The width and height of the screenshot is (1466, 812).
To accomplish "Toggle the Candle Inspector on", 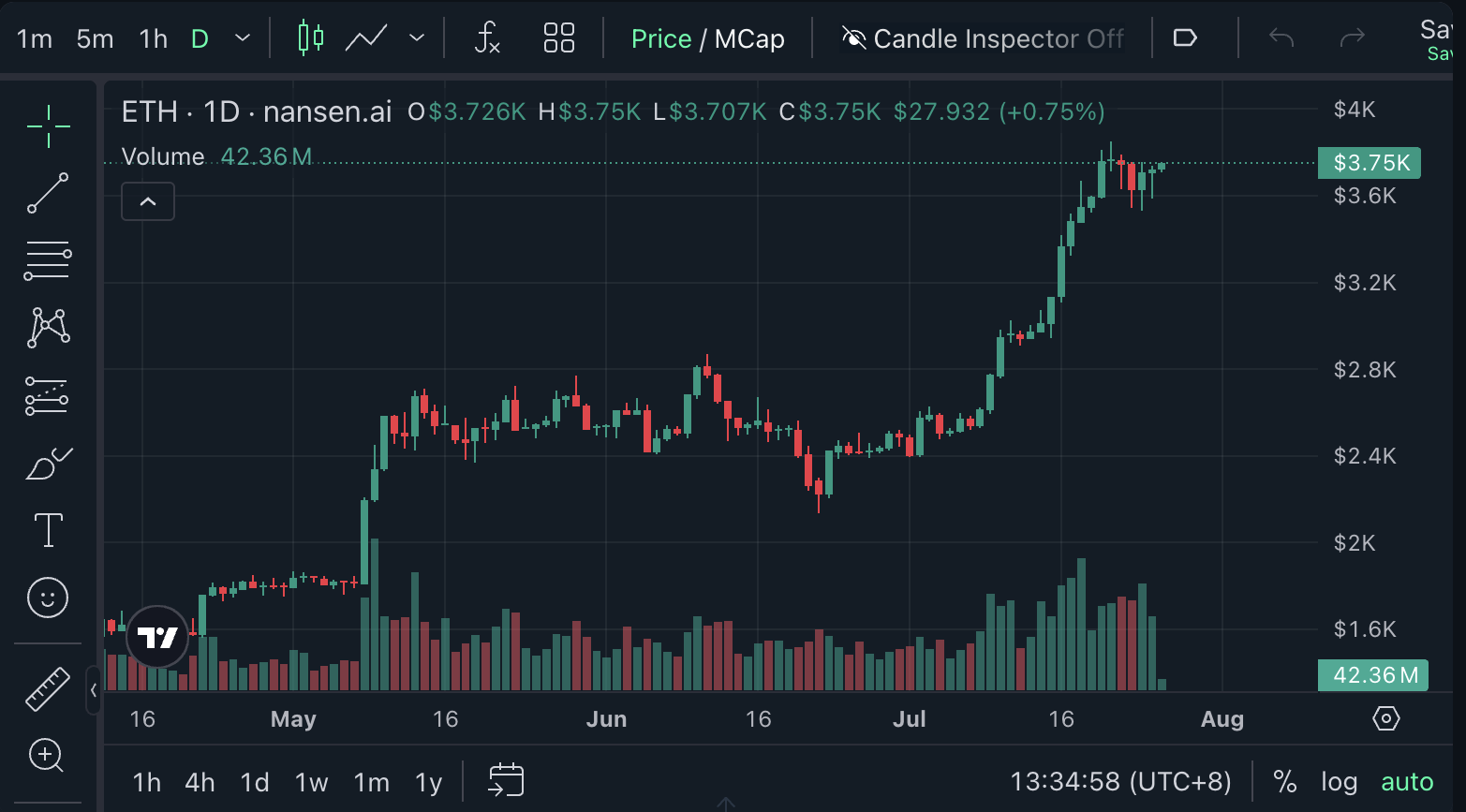I will 983,38.
